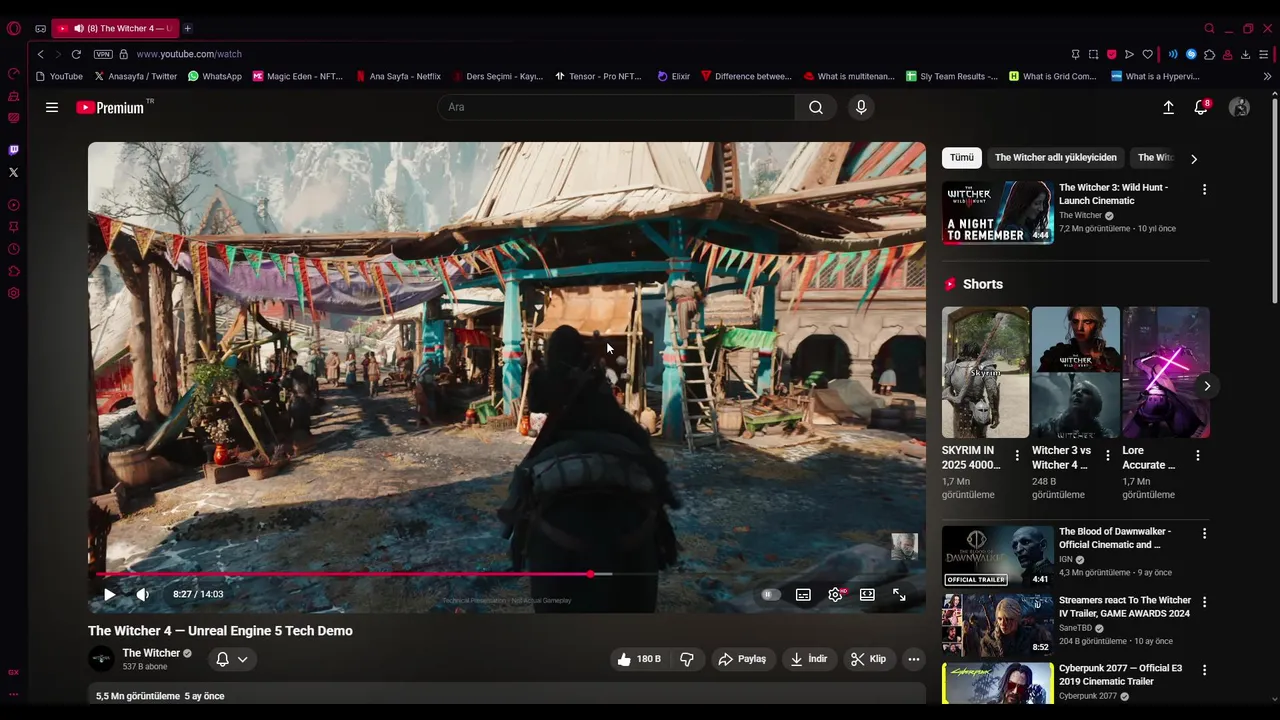Open WhatsApp bookmark
The width and height of the screenshot is (1280, 720).
coord(215,76)
